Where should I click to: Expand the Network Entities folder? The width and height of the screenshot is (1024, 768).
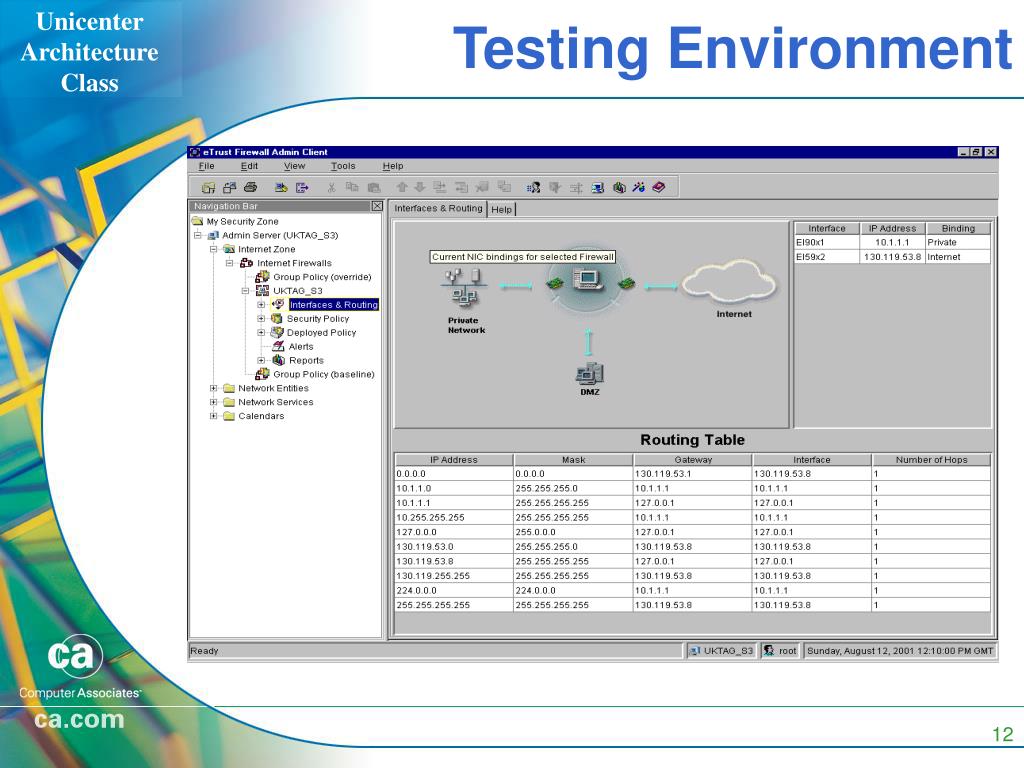point(214,388)
